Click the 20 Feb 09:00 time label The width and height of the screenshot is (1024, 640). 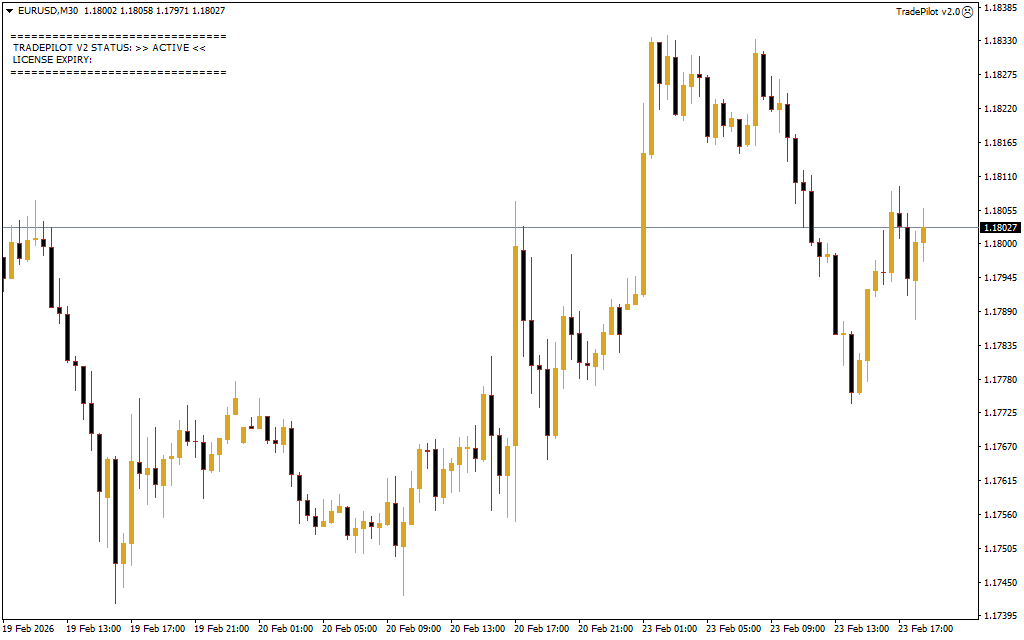tap(413, 629)
